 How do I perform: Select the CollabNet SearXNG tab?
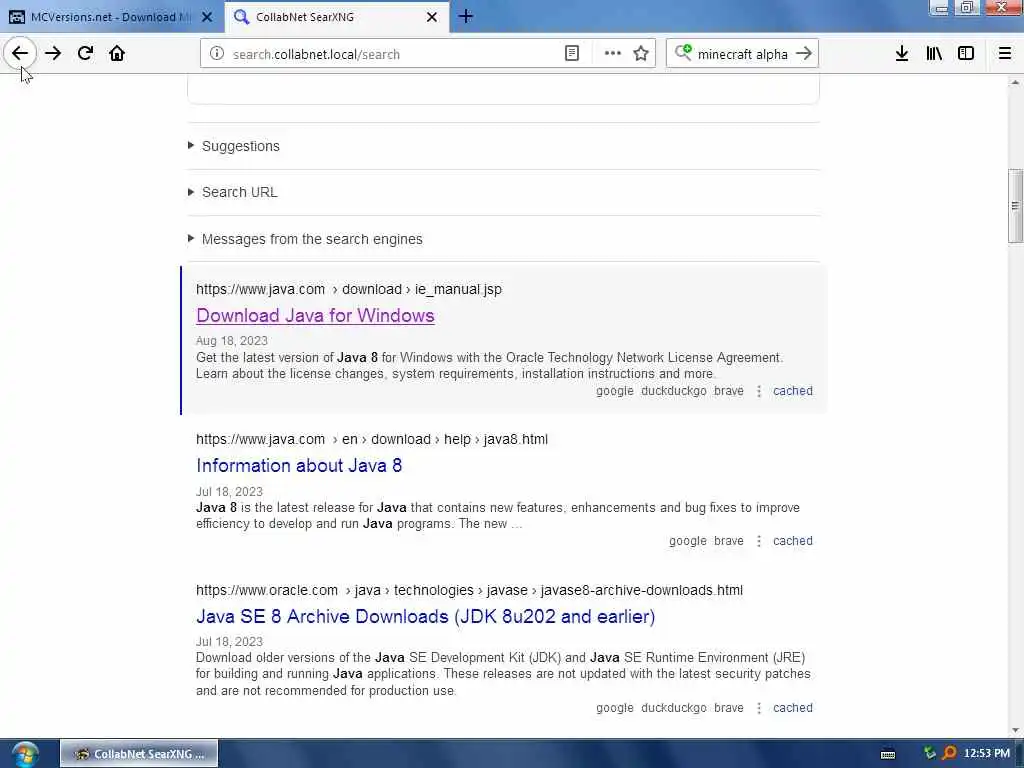(336, 17)
